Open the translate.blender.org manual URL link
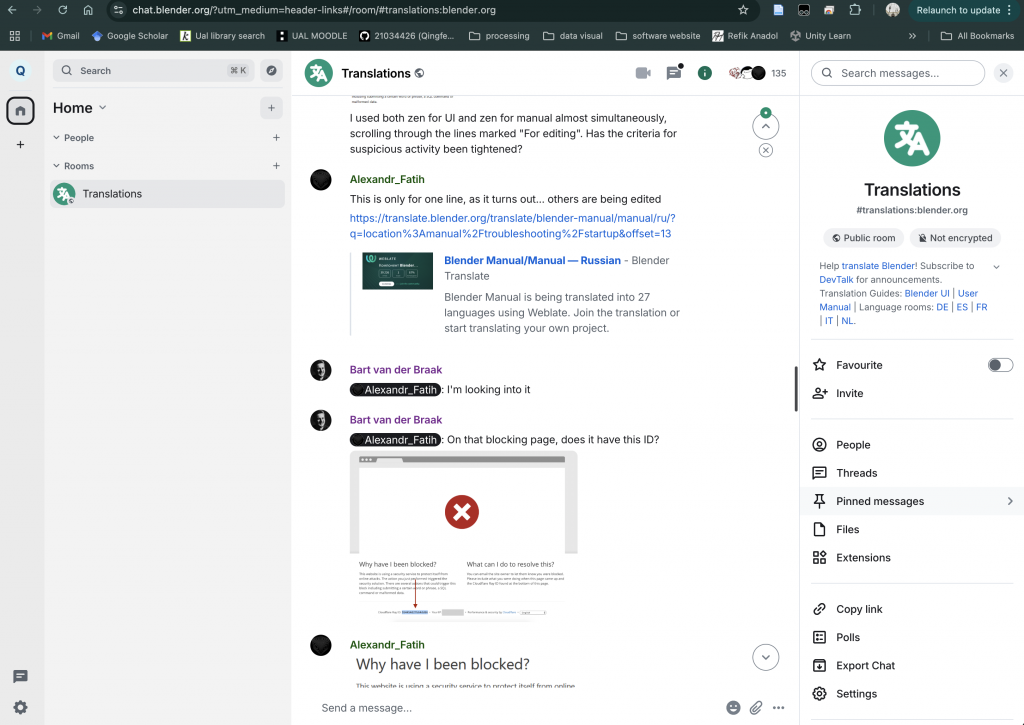 click(x=513, y=226)
